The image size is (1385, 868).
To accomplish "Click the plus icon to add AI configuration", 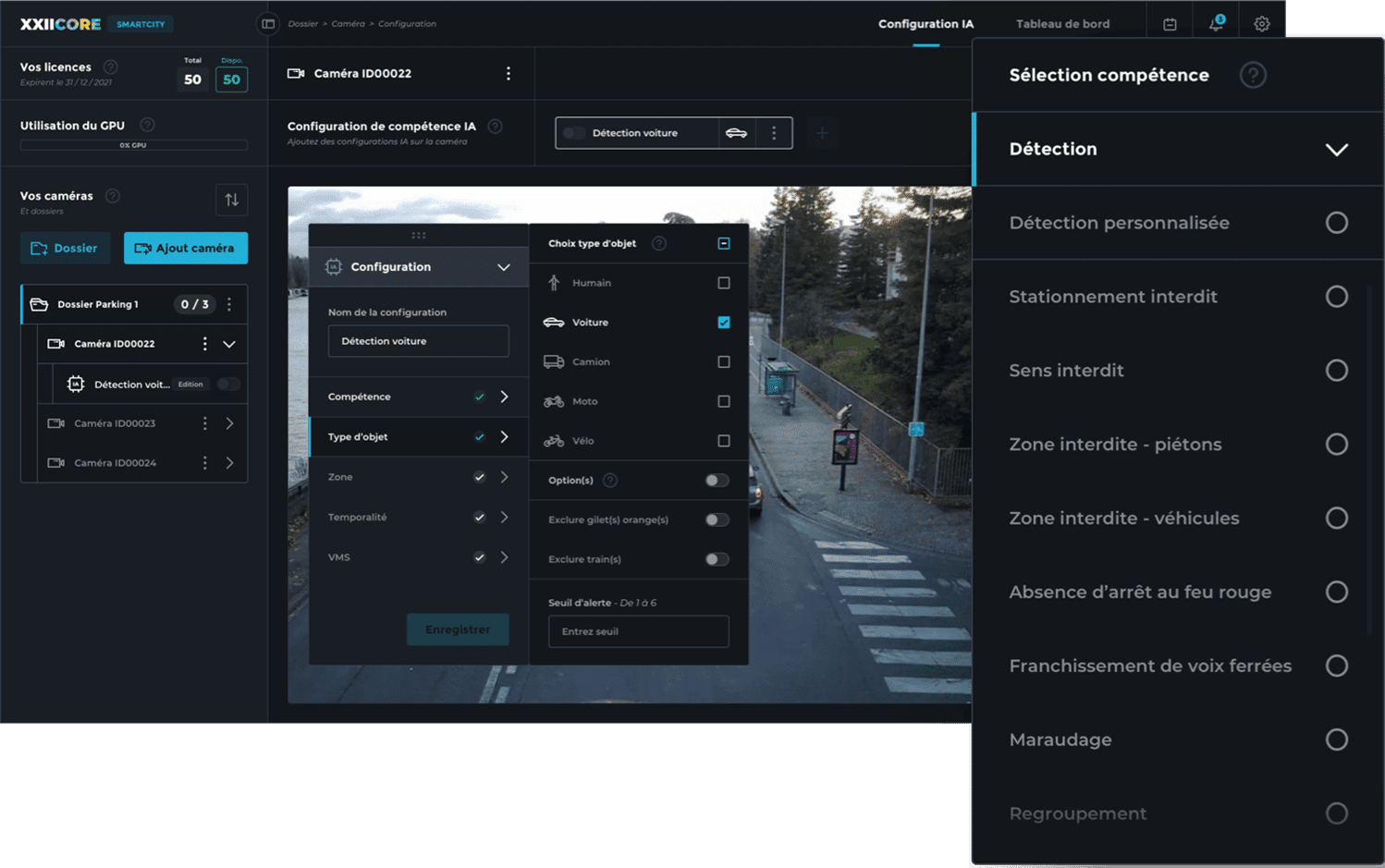I will click(821, 133).
